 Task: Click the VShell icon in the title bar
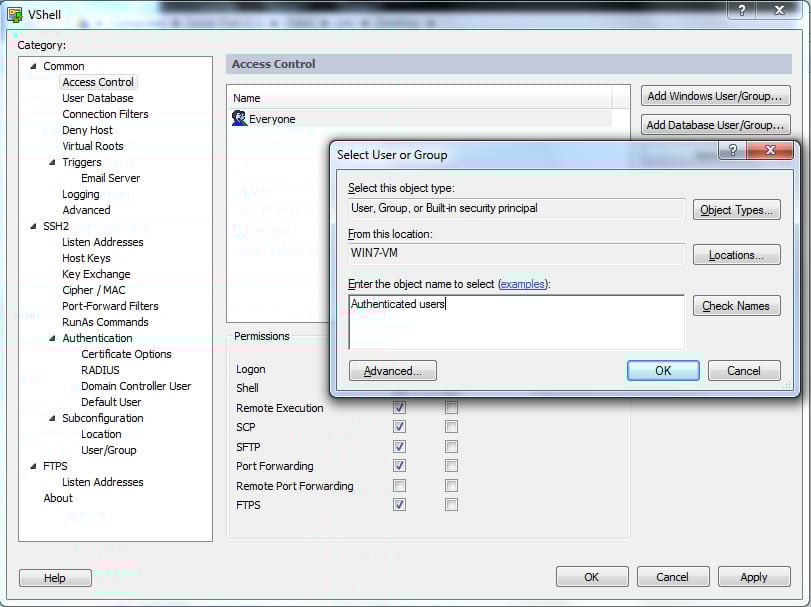pyautogui.click(x=15, y=14)
